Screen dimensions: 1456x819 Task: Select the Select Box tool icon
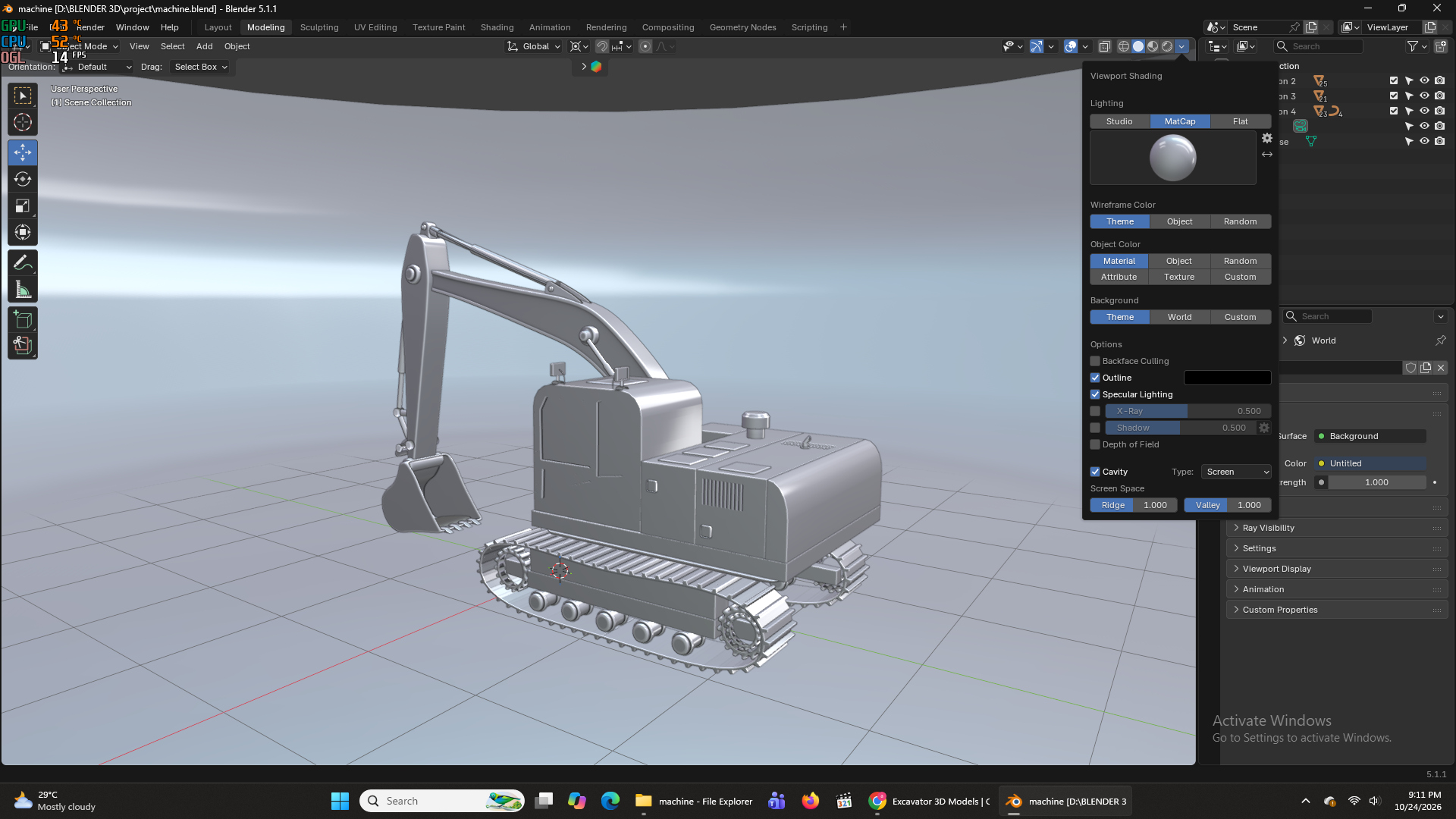23,96
